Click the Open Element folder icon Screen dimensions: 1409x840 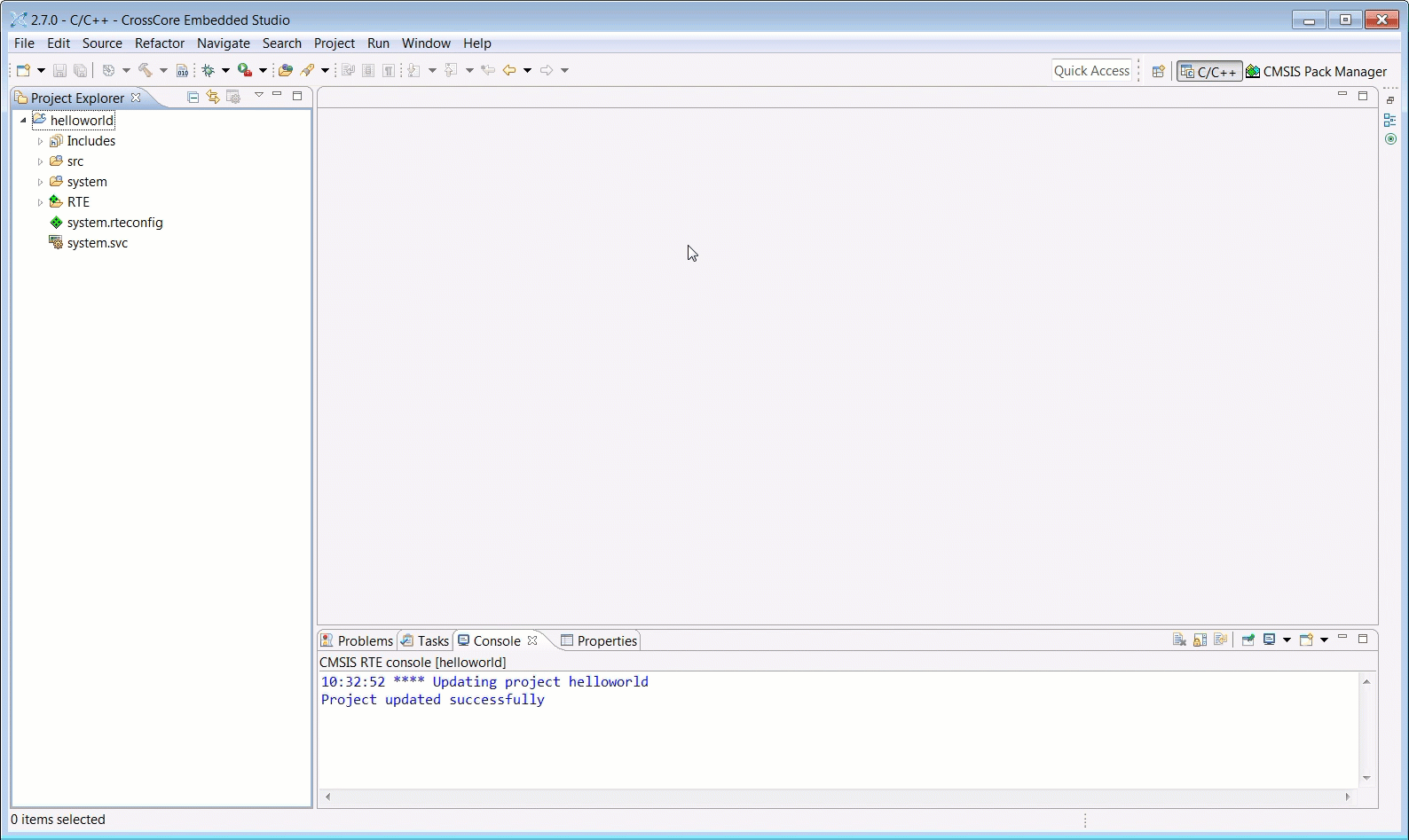coord(285,70)
